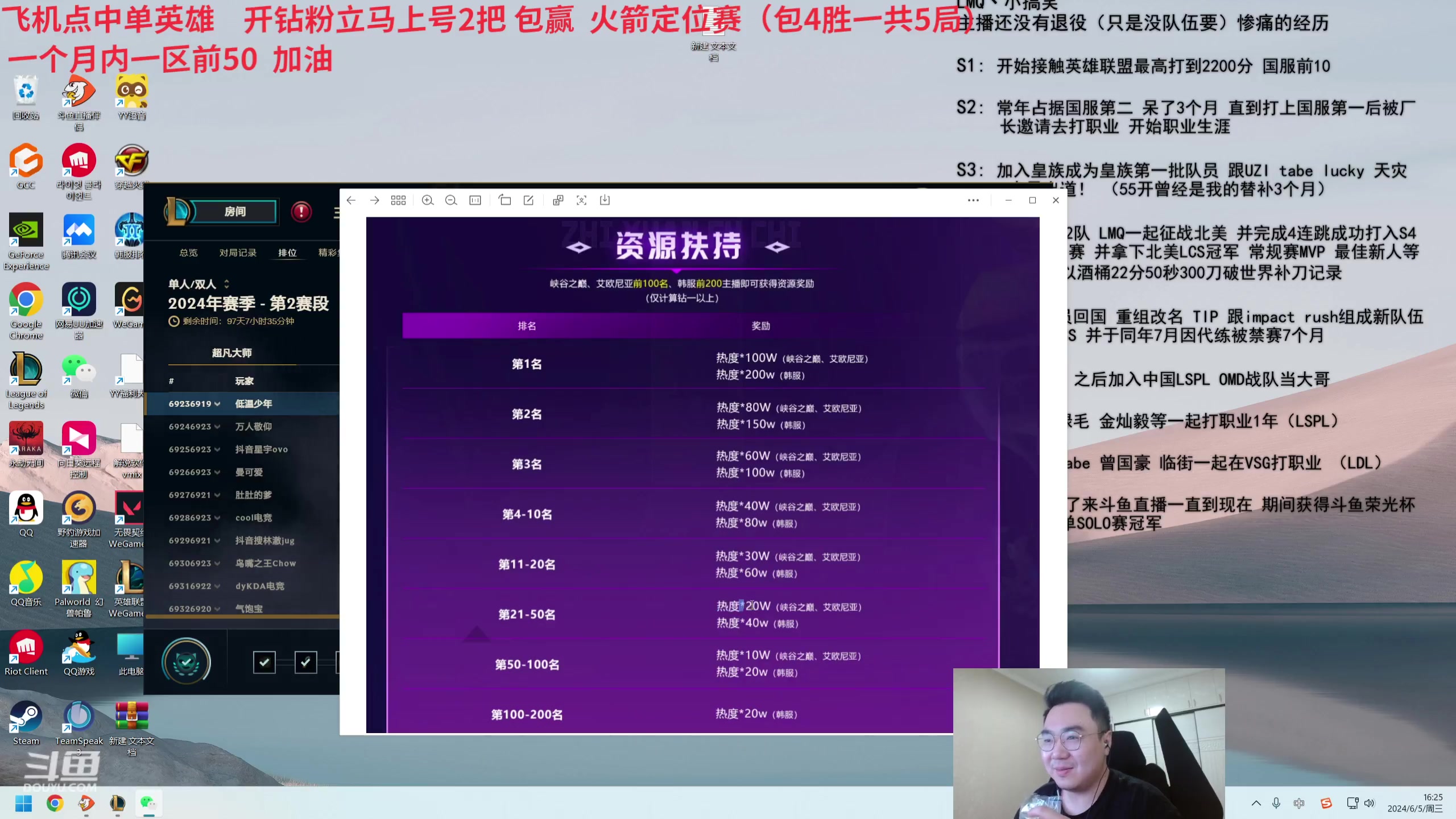
Task: Expand the chevron beside 69296921
Action: (217, 540)
